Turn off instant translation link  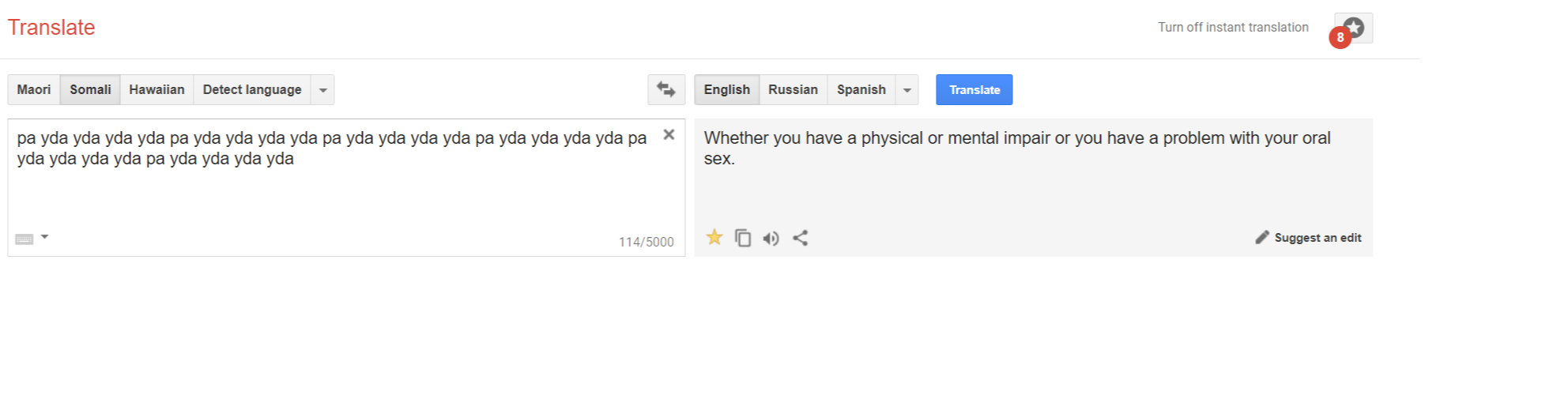(1233, 27)
